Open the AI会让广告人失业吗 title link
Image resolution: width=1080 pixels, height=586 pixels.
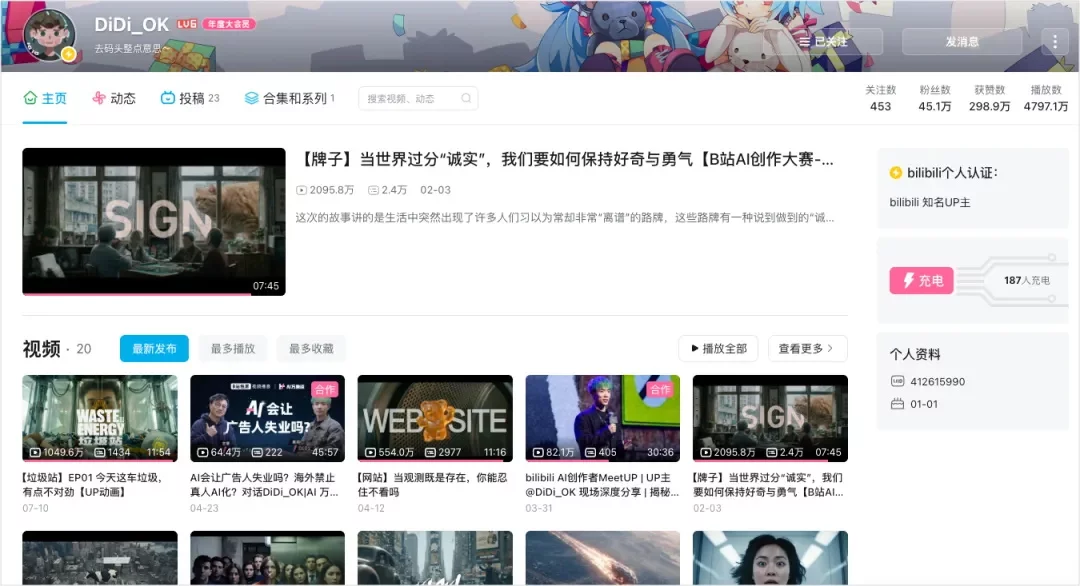264,485
